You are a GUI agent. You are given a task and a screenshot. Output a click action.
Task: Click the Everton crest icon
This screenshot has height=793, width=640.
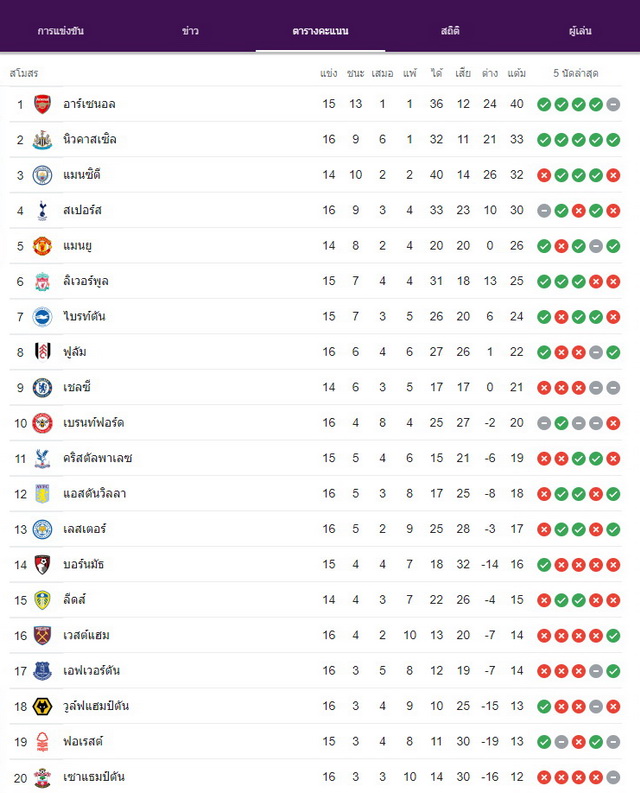[42, 671]
